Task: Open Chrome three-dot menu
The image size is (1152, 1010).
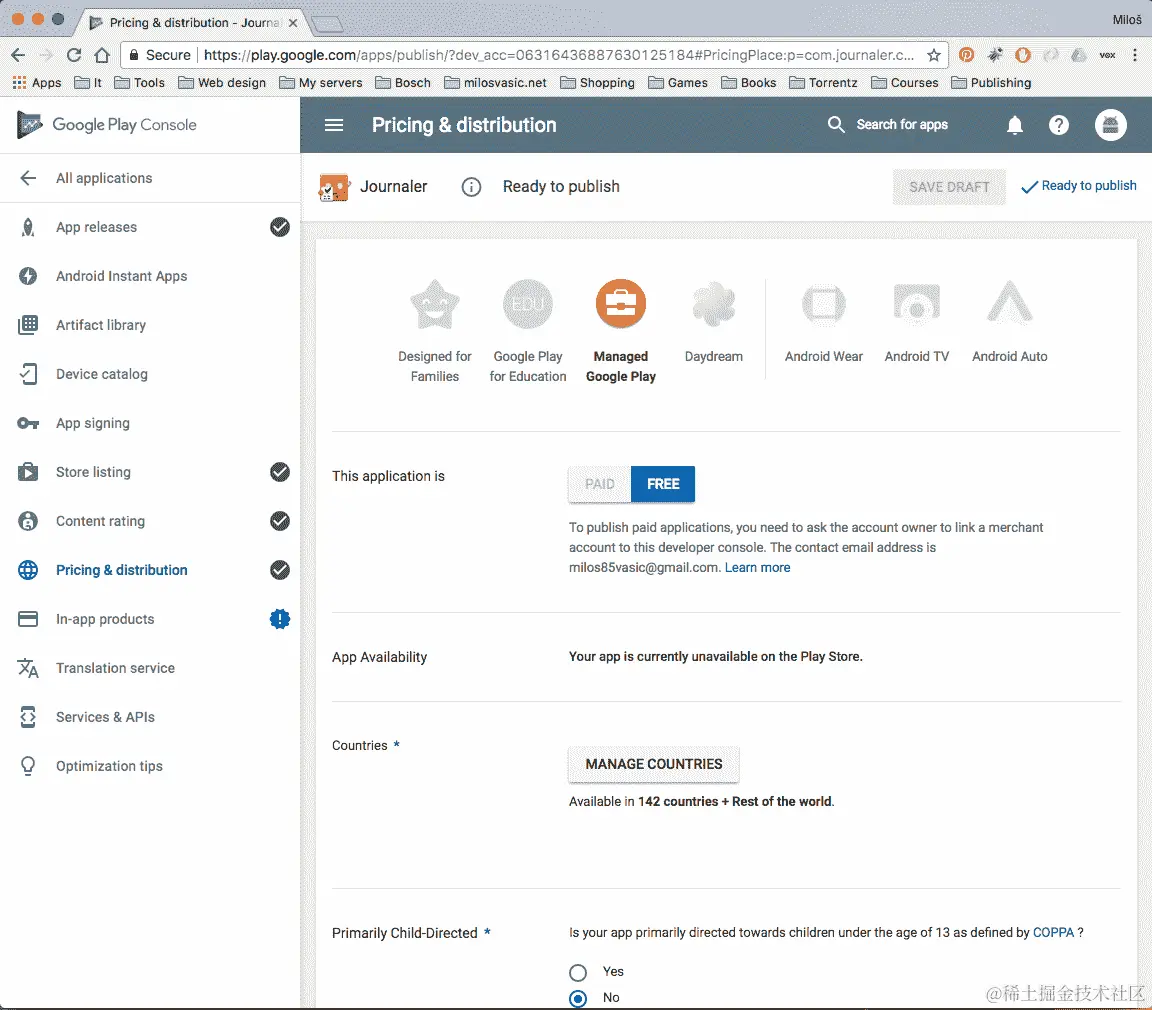Action: click(1135, 55)
